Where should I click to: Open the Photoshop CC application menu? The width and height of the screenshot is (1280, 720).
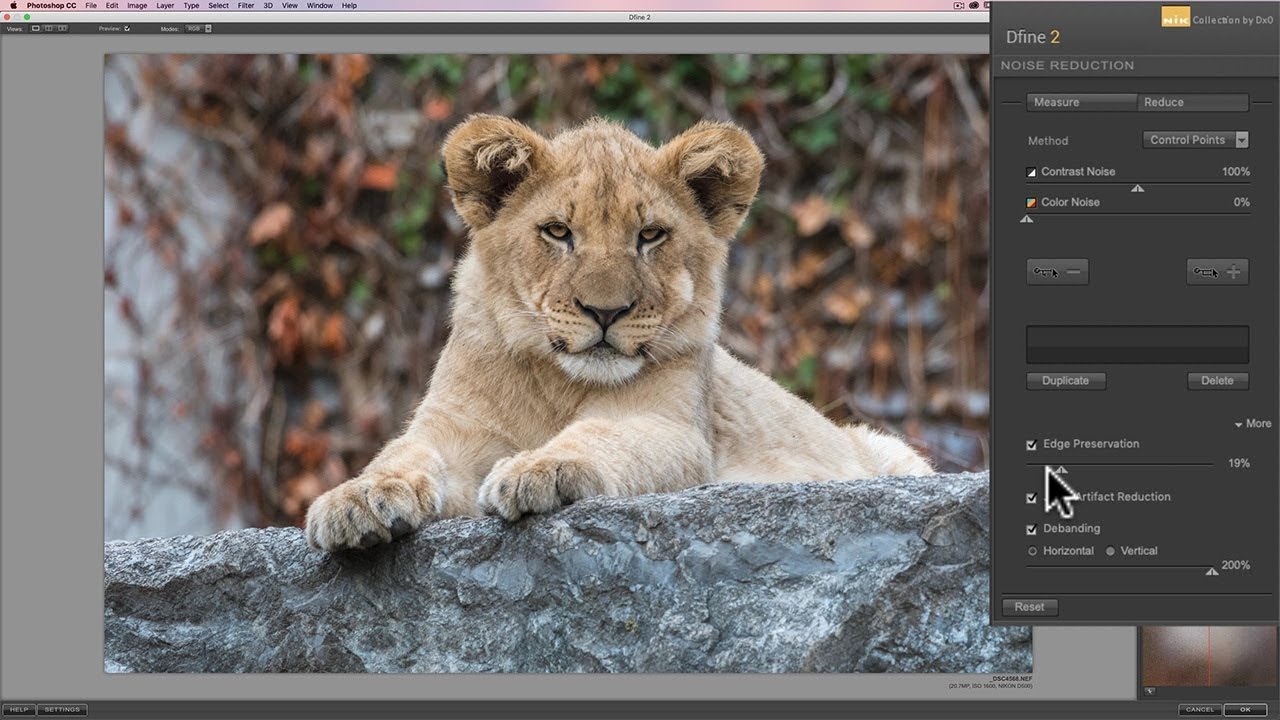pos(51,6)
